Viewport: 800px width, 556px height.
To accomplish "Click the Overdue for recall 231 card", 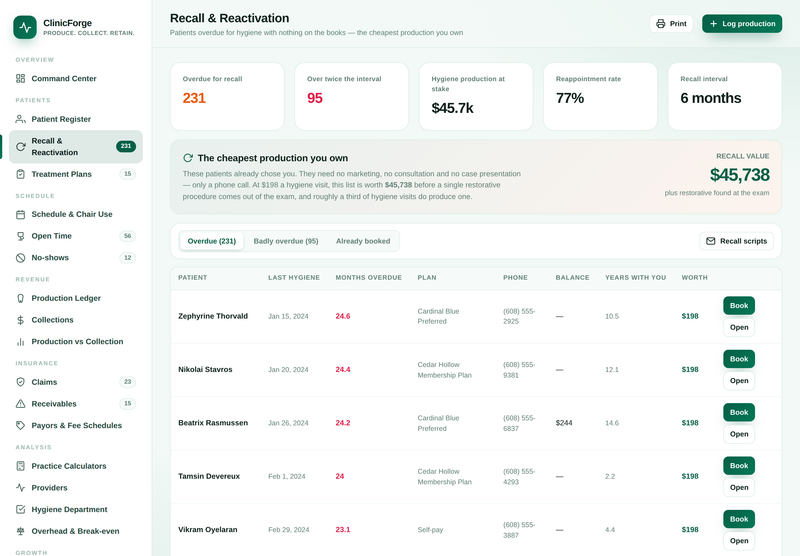I will click(227, 96).
